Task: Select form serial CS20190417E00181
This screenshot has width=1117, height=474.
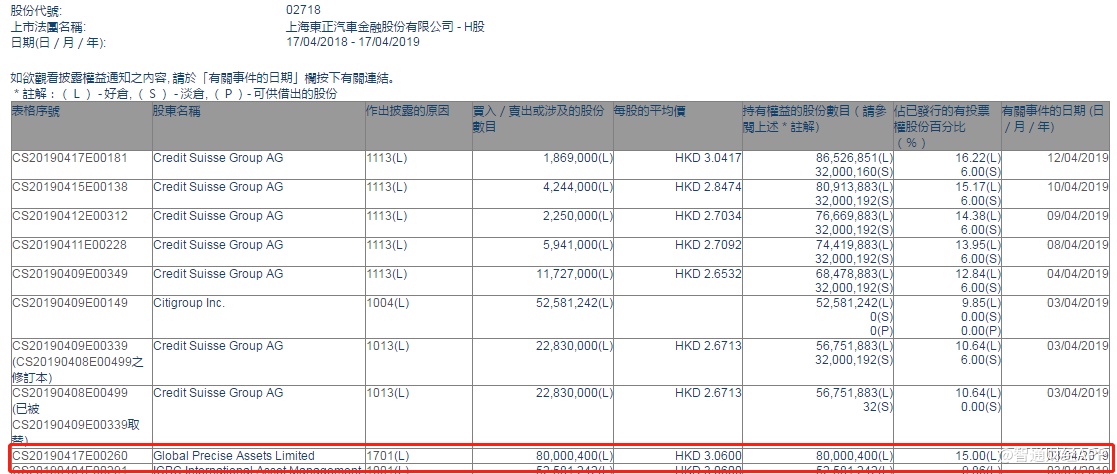Action: point(70,158)
